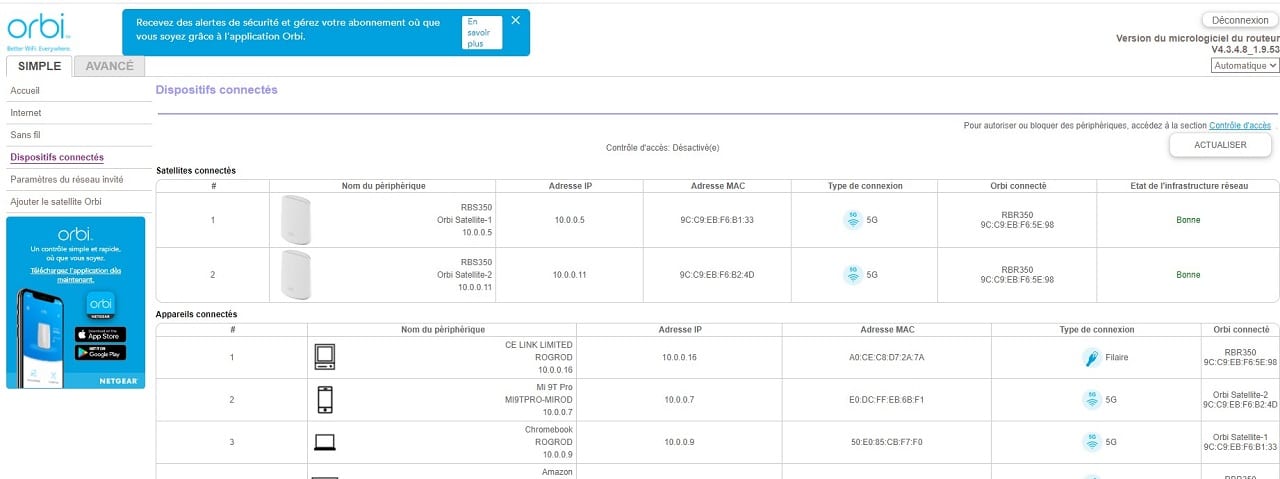Click the 5G wifi icon in Chromebook row
The height and width of the screenshot is (479, 1280).
[1092, 442]
